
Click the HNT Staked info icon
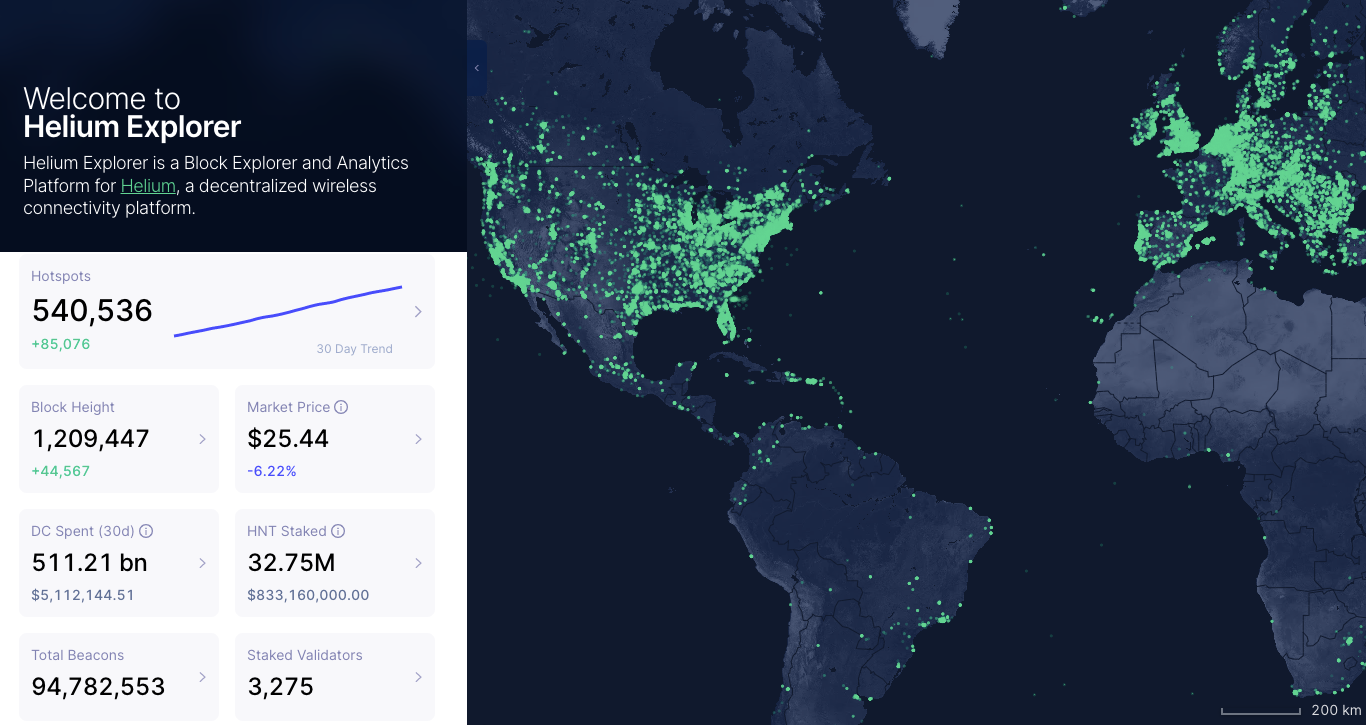point(338,531)
